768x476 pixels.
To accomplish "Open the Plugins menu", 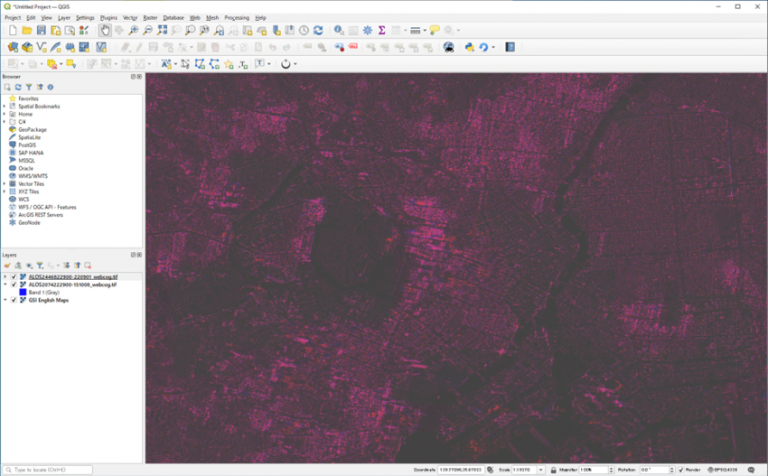I will click(x=109, y=18).
